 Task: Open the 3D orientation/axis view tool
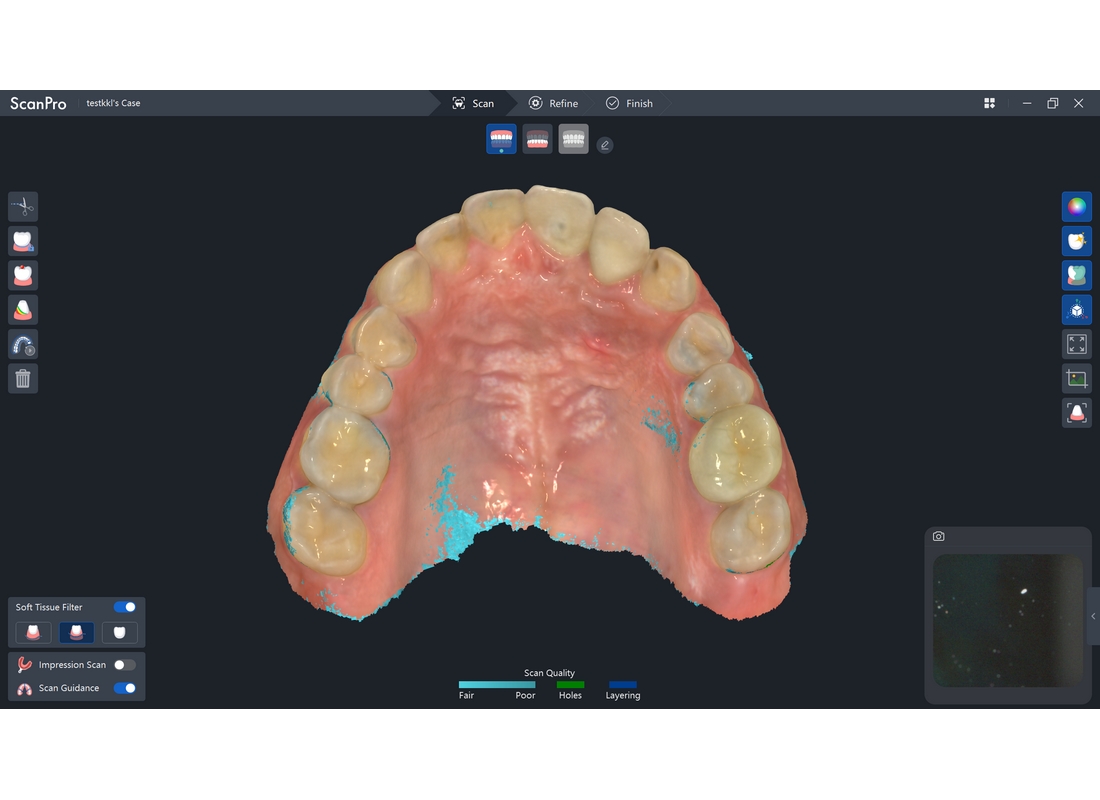point(1077,309)
